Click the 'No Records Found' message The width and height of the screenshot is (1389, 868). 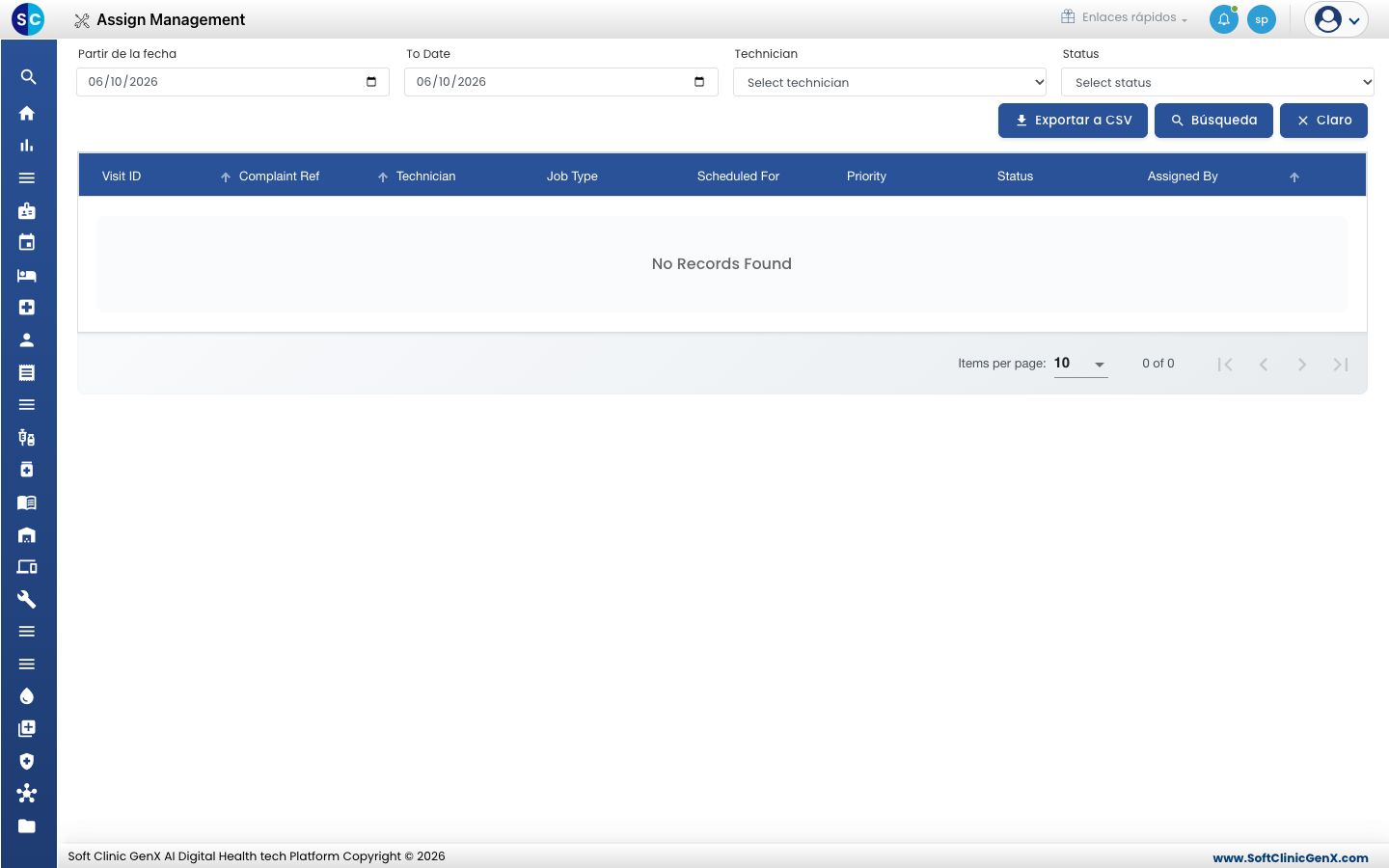click(x=722, y=264)
